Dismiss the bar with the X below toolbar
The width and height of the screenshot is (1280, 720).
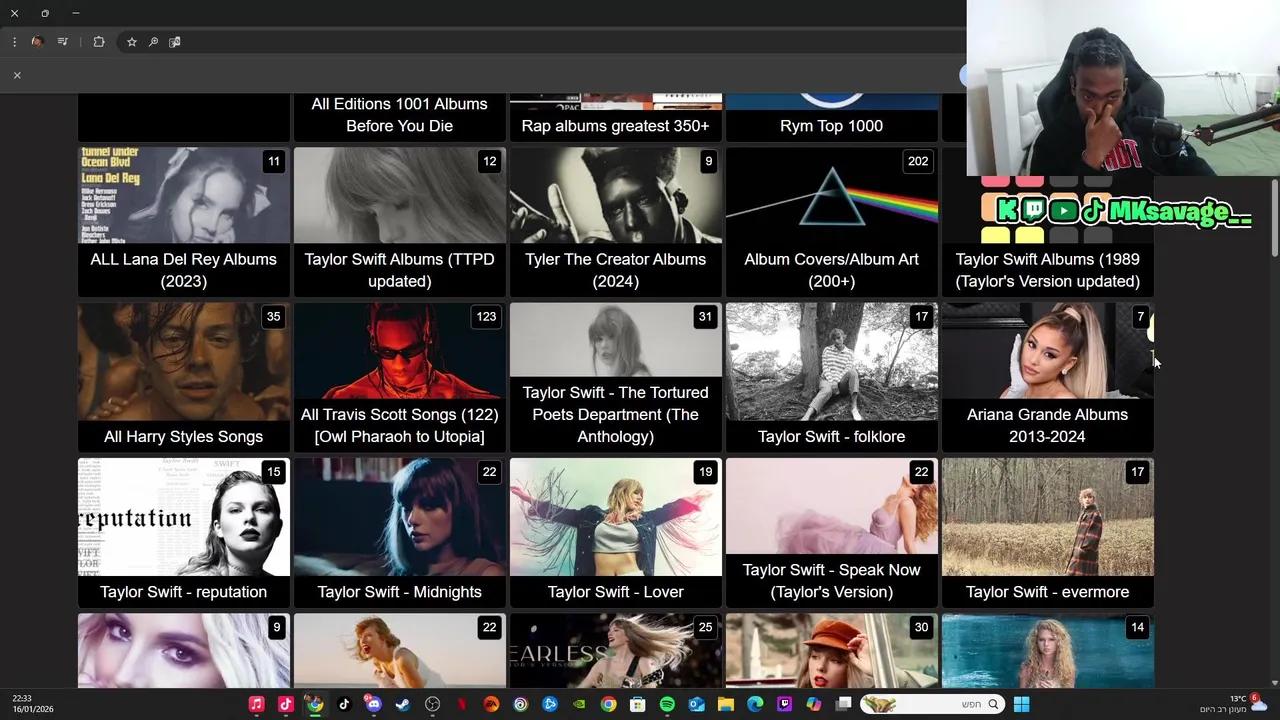[17, 75]
